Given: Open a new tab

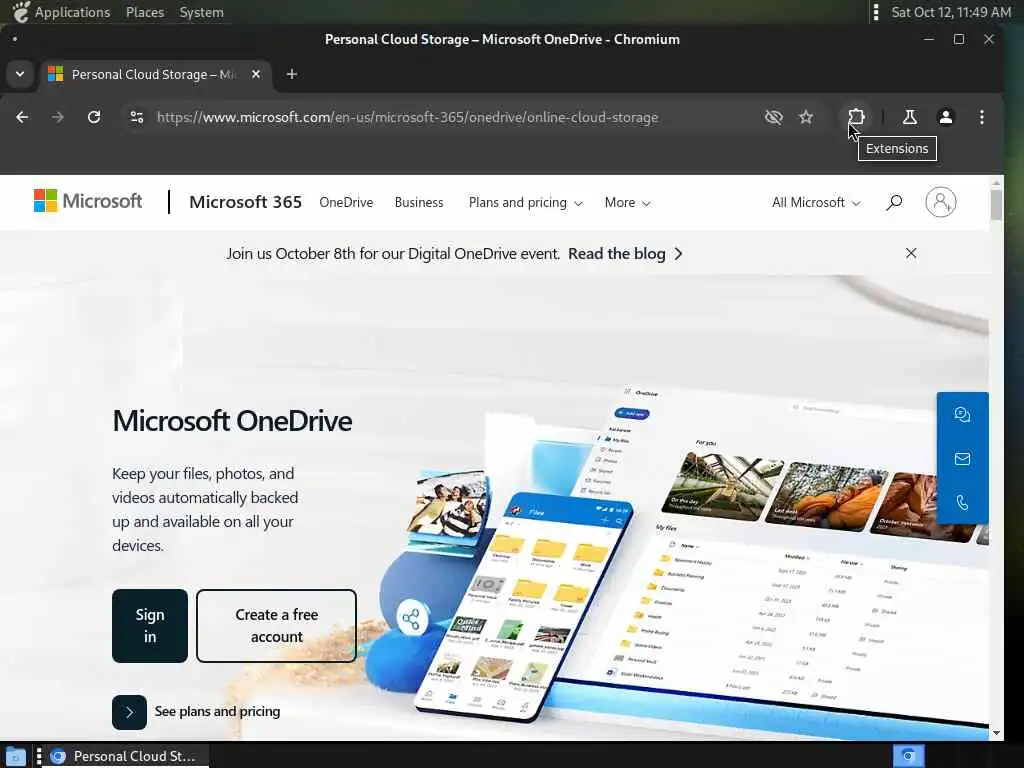Looking at the screenshot, I should tap(292, 74).
